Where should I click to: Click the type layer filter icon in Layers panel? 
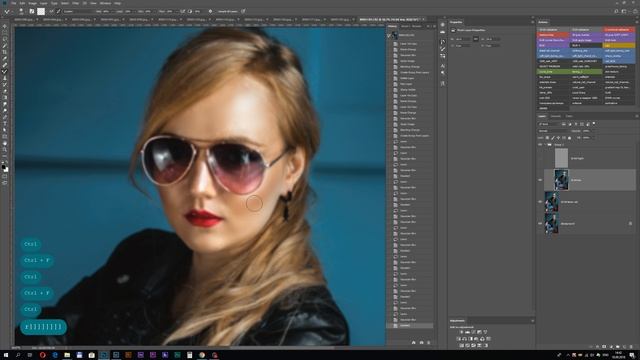coord(576,124)
